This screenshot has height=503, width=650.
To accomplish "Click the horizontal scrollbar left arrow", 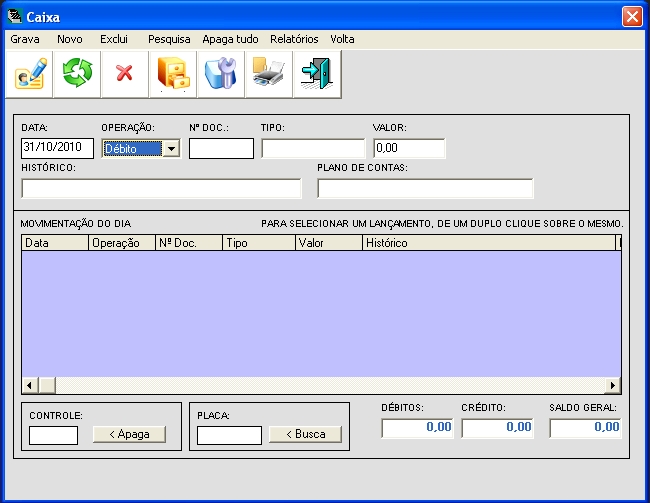I will point(30,385).
